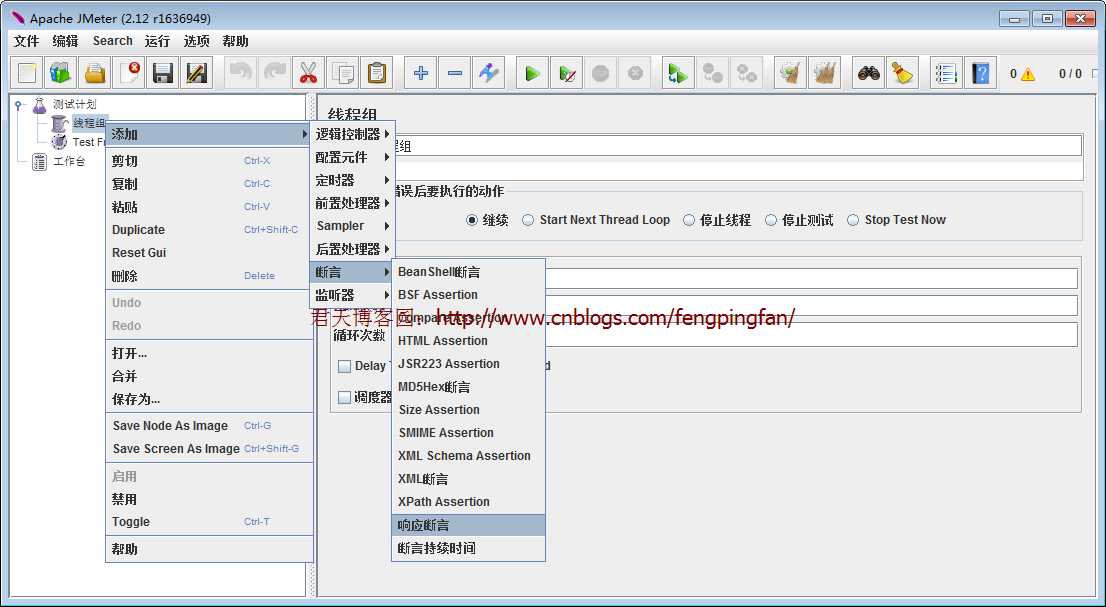Viewport: 1106px width, 607px height.
Task: Expand the 逻辑控制器 submenu
Action: (x=352, y=134)
